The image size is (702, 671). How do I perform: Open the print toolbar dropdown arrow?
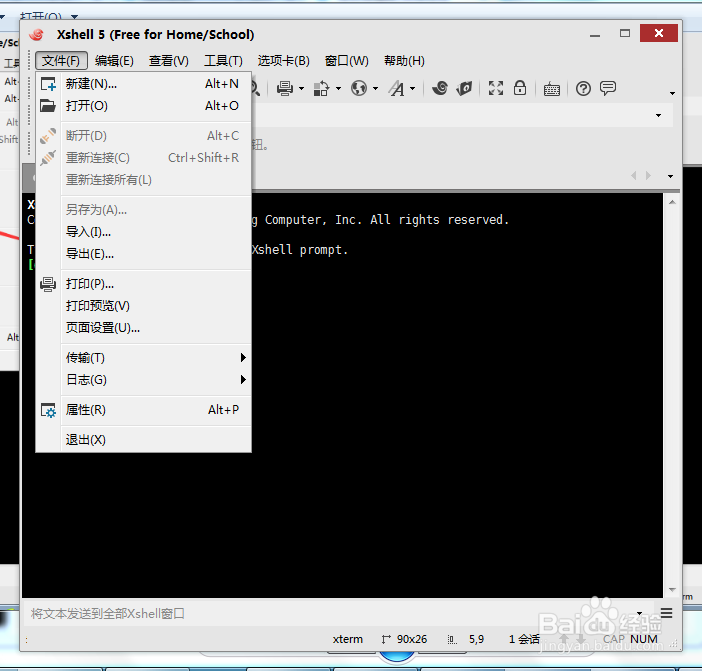pos(301,89)
